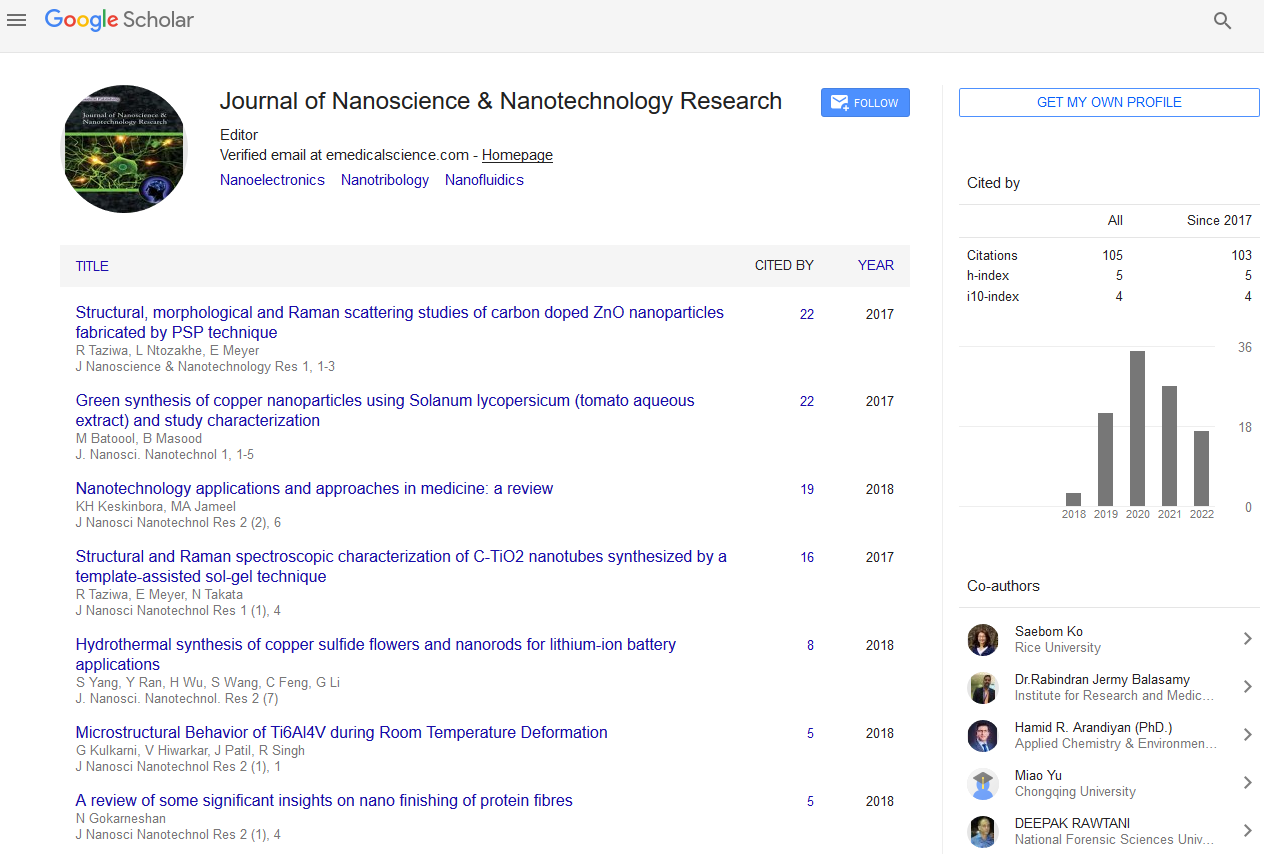
Task: Click Saebom Ko's avatar photo
Action: 983,639
